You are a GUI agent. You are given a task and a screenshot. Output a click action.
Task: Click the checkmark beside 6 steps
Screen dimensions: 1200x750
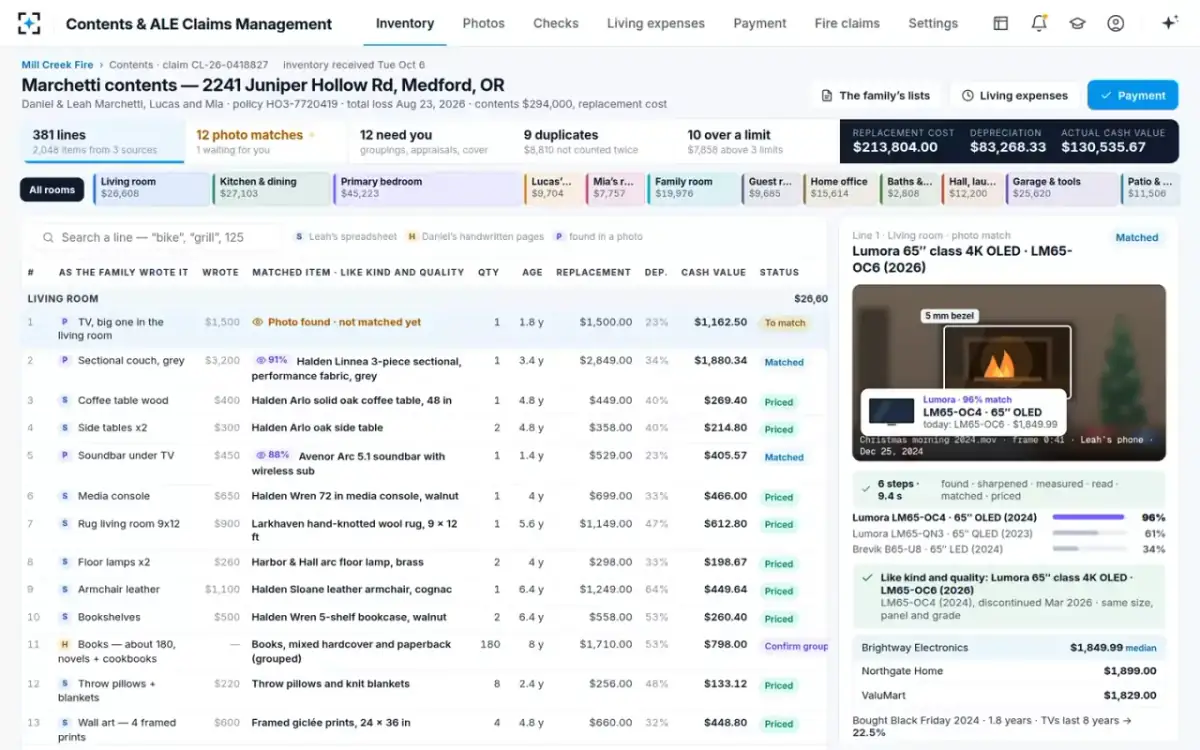(865, 489)
